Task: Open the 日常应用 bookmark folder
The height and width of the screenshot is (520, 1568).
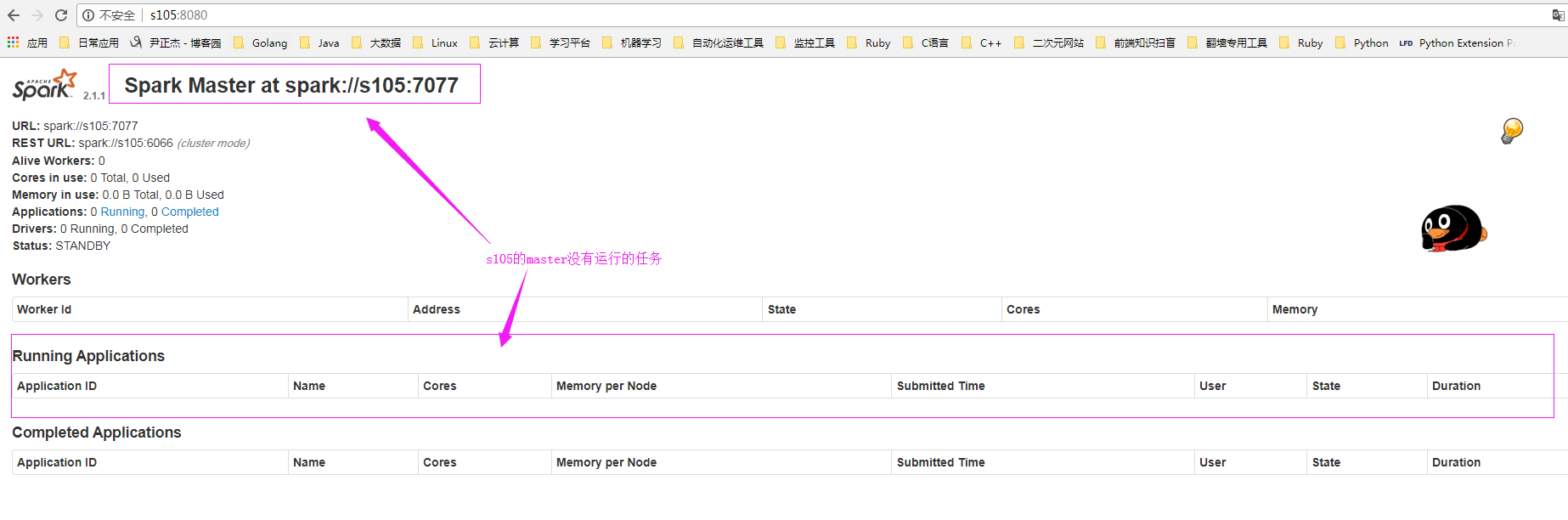Action: coord(89,43)
